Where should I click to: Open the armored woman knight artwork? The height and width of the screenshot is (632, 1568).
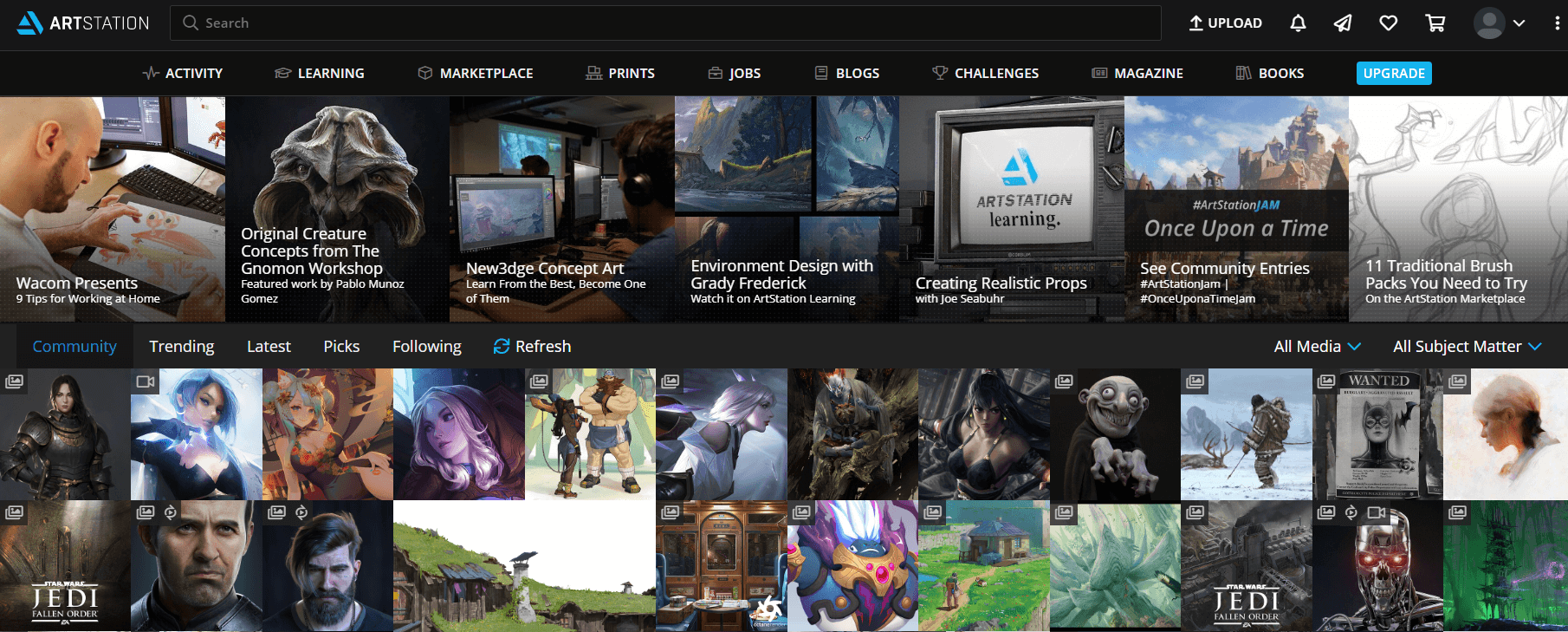click(x=65, y=434)
